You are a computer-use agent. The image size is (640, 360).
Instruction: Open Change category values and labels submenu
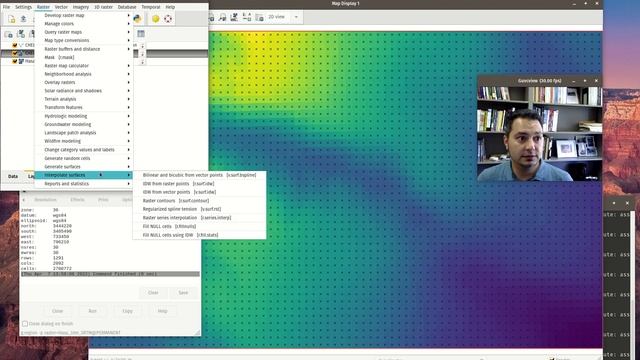[84, 150]
